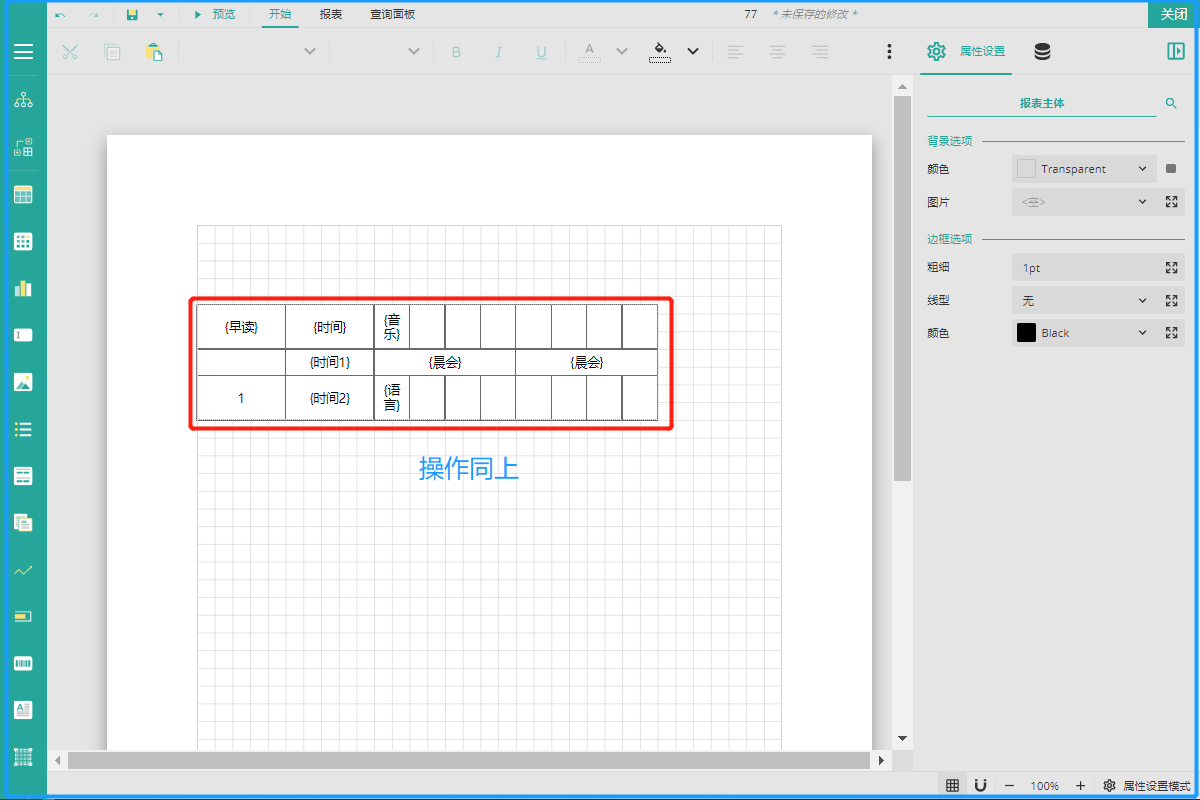
Task: Click the 粗细 input field showing 1pt
Action: tap(1085, 268)
